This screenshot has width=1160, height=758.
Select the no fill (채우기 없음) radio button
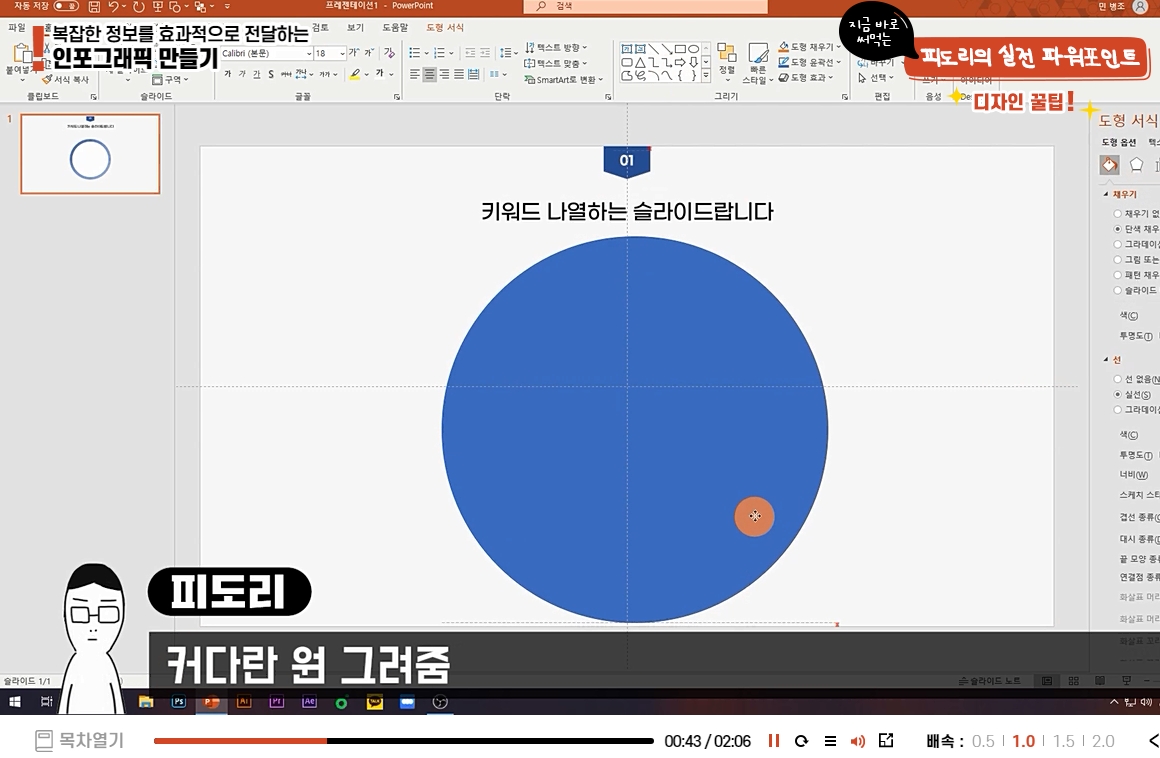coord(1117,214)
